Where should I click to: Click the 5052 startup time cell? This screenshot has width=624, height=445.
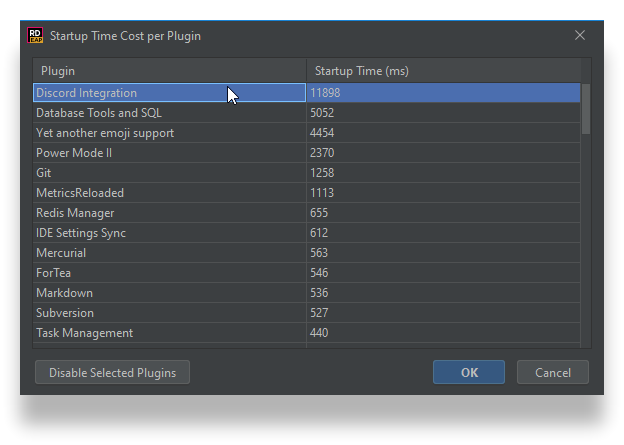443,113
